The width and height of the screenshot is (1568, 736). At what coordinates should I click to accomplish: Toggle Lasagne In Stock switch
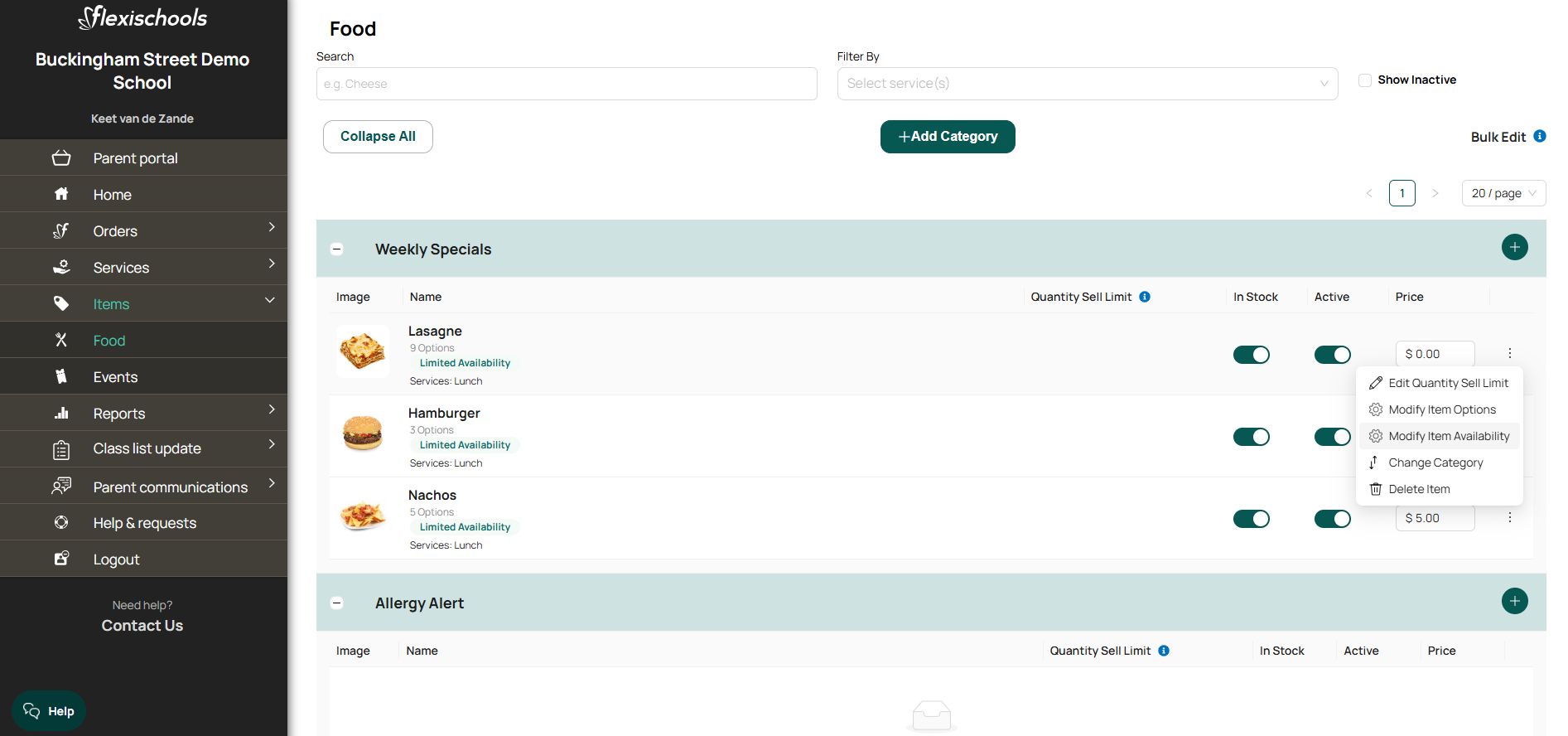pyautogui.click(x=1252, y=355)
